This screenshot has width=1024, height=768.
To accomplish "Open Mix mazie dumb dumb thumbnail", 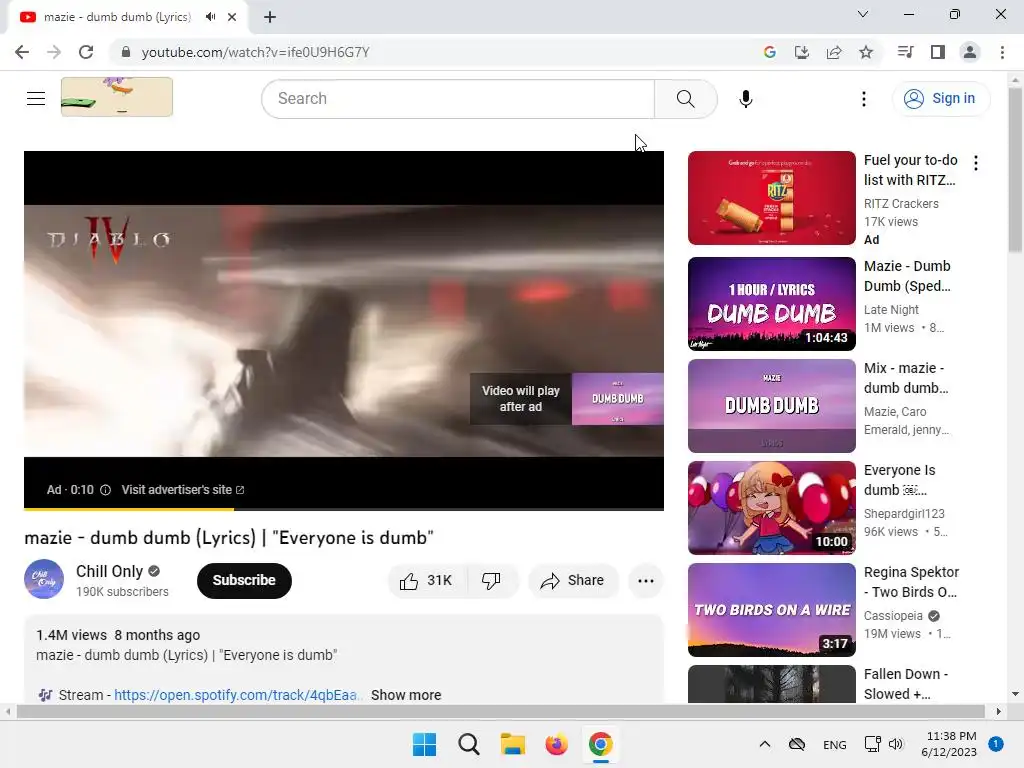I will pos(772,406).
